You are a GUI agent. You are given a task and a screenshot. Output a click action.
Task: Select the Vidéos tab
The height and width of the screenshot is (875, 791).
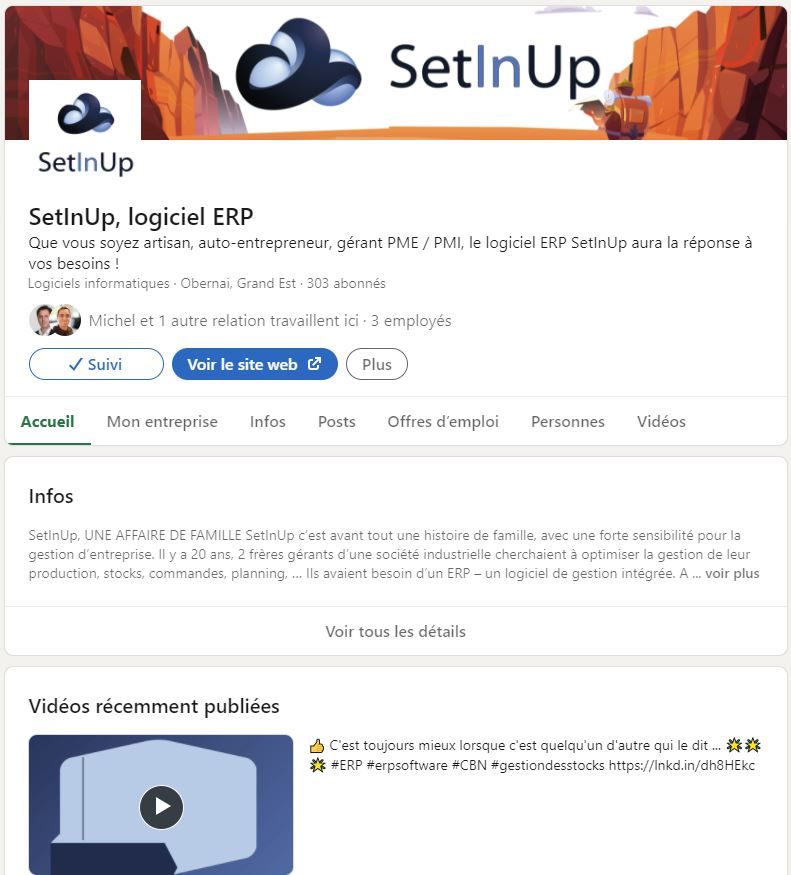click(661, 421)
